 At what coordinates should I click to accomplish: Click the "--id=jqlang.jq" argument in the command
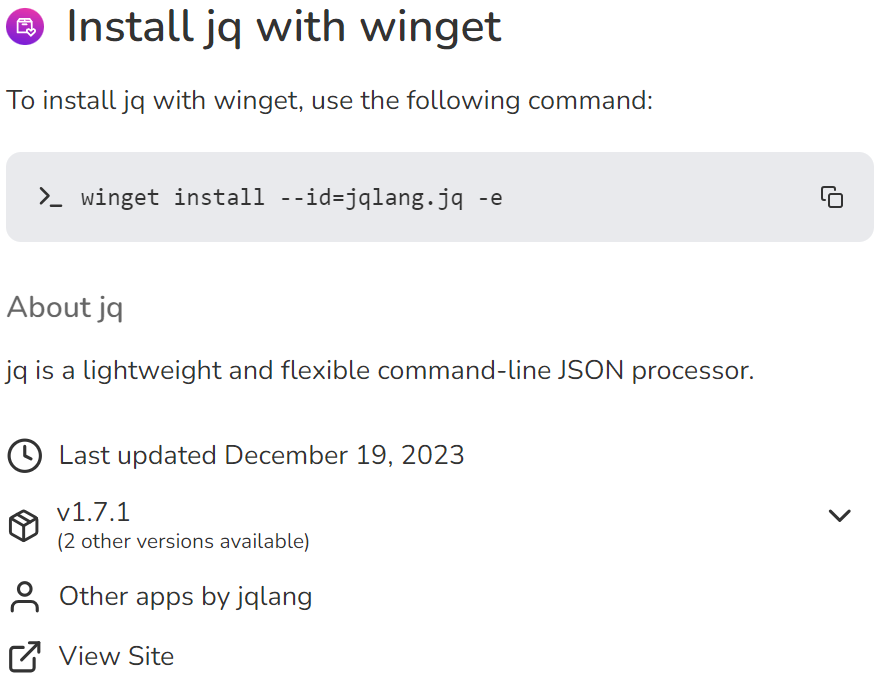tap(370, 198)
